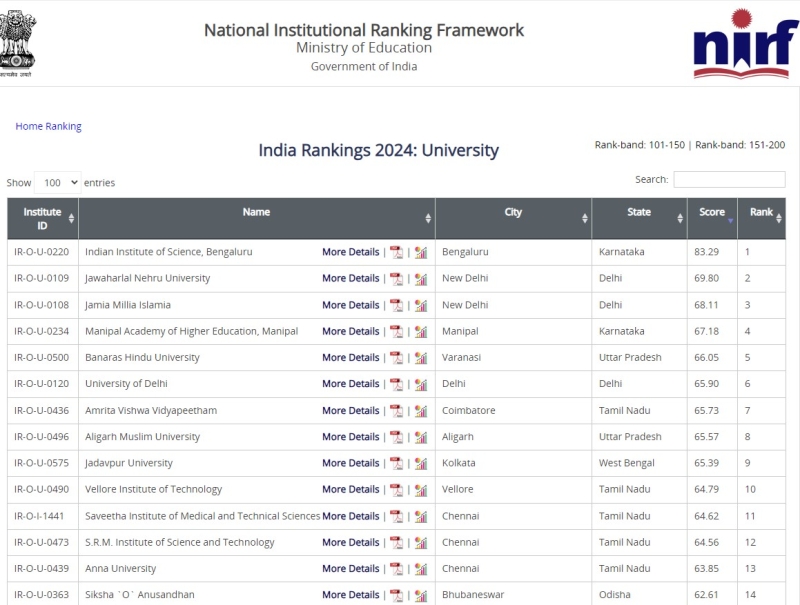Open chart icon for Banaras Hindu University
The height and width of the screenshot is (605, 800).
(421, 358)
